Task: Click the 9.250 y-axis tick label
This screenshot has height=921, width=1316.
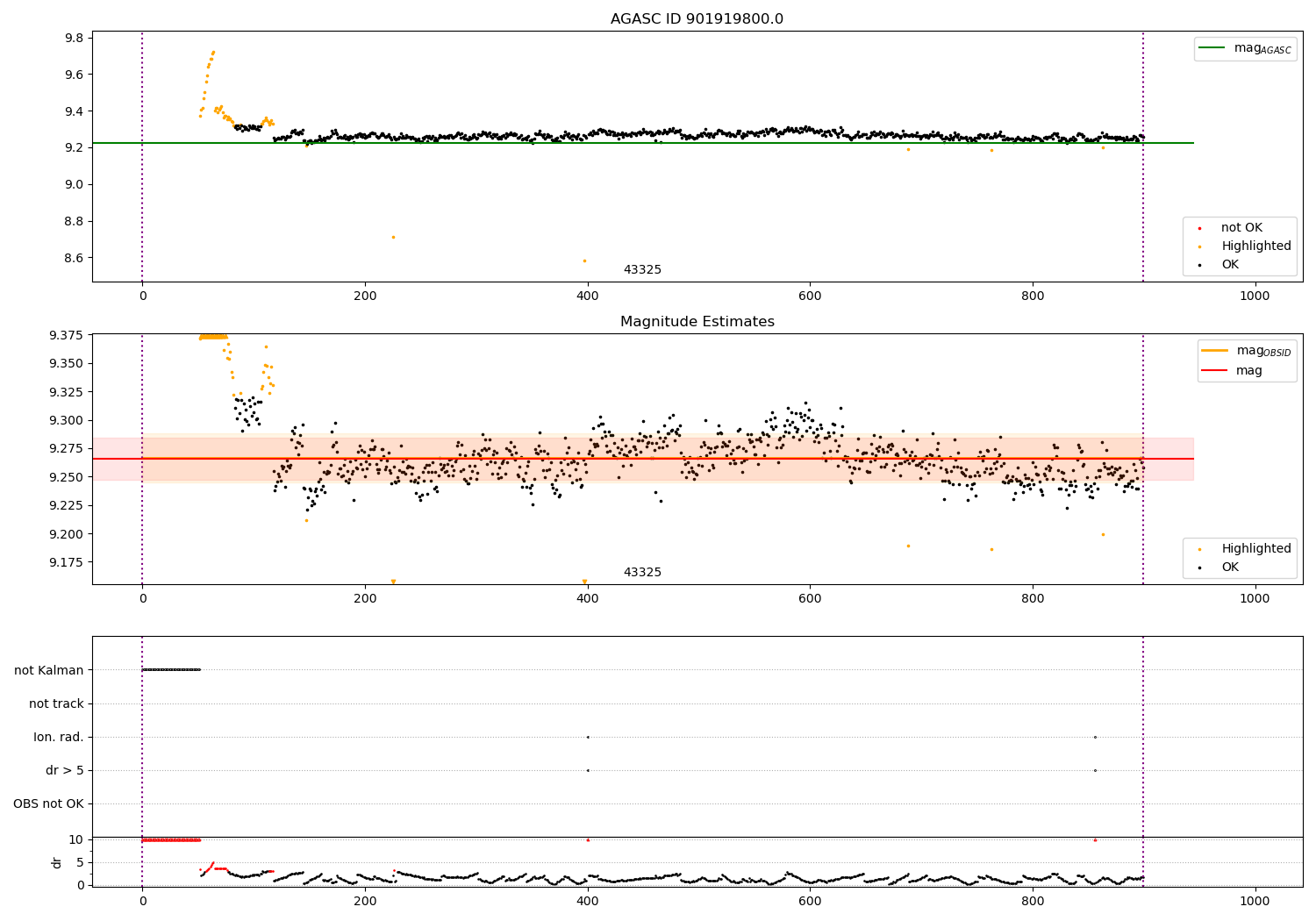Action: click(68, 477)
